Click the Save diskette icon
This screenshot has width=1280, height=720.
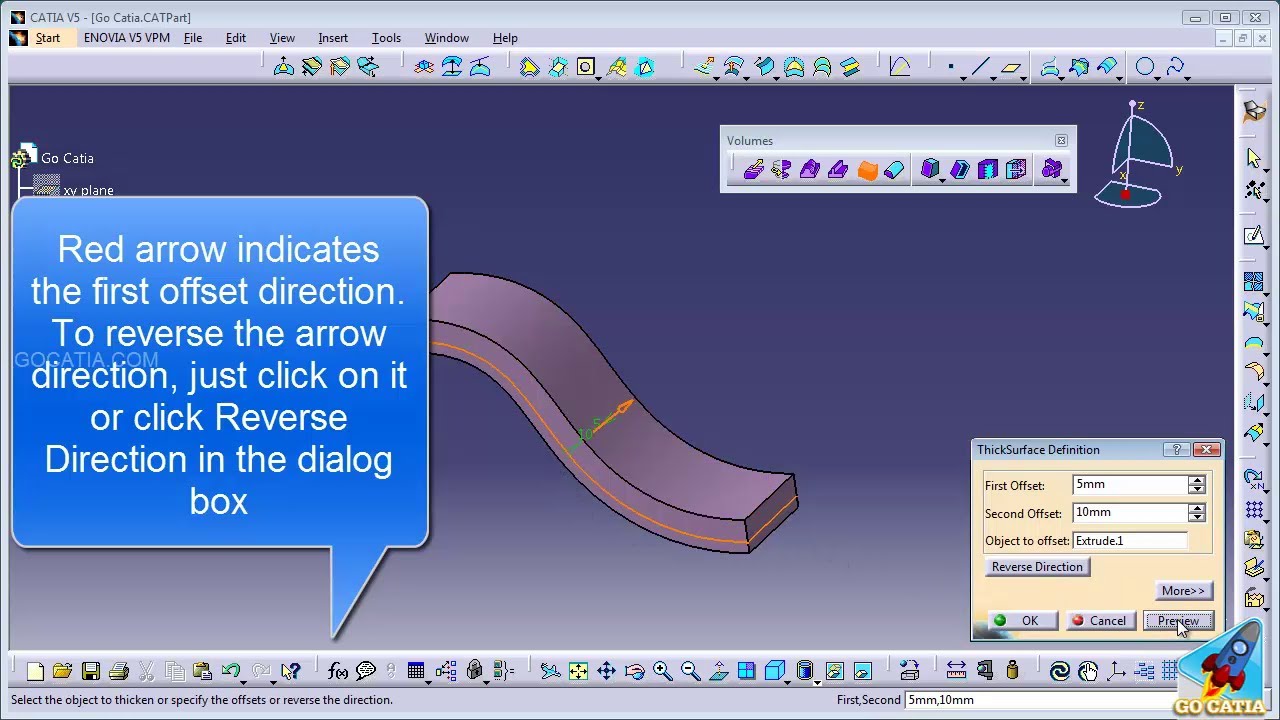91,671
